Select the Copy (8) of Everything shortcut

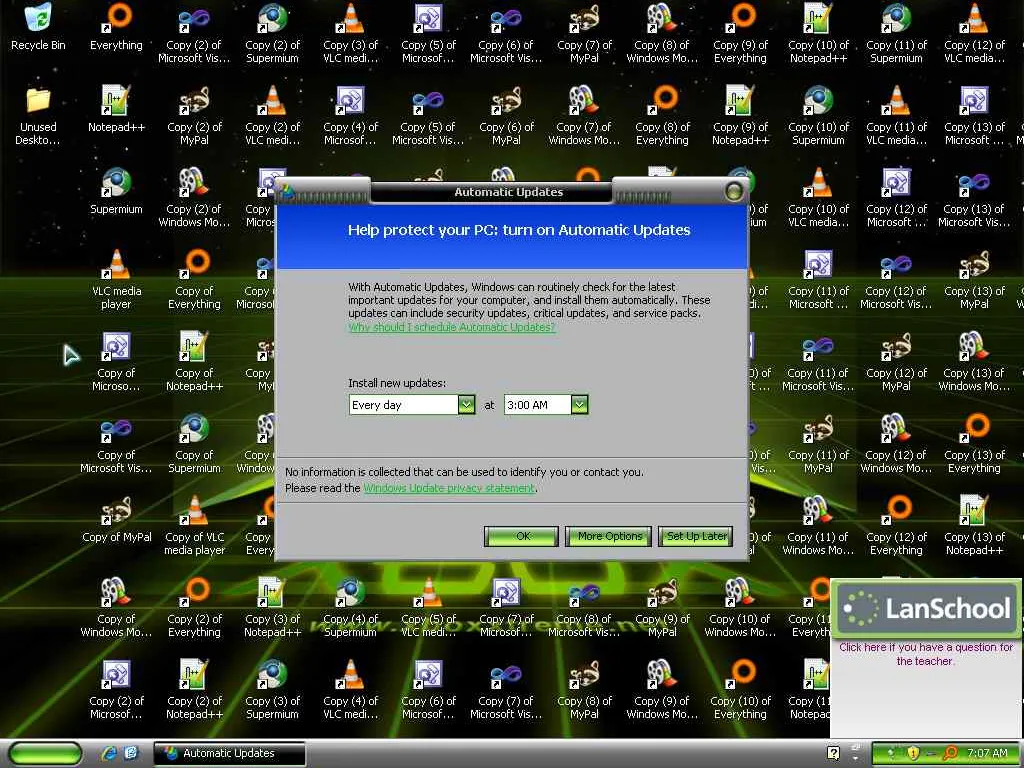pos(662,115)
